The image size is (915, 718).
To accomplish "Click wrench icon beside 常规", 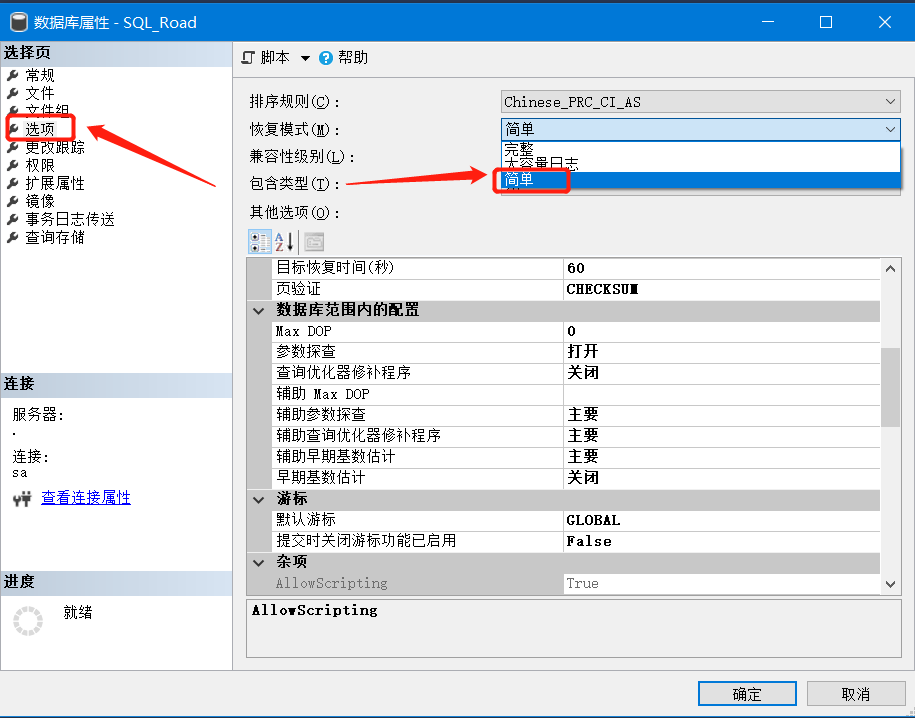I will [x=13, y=75].
